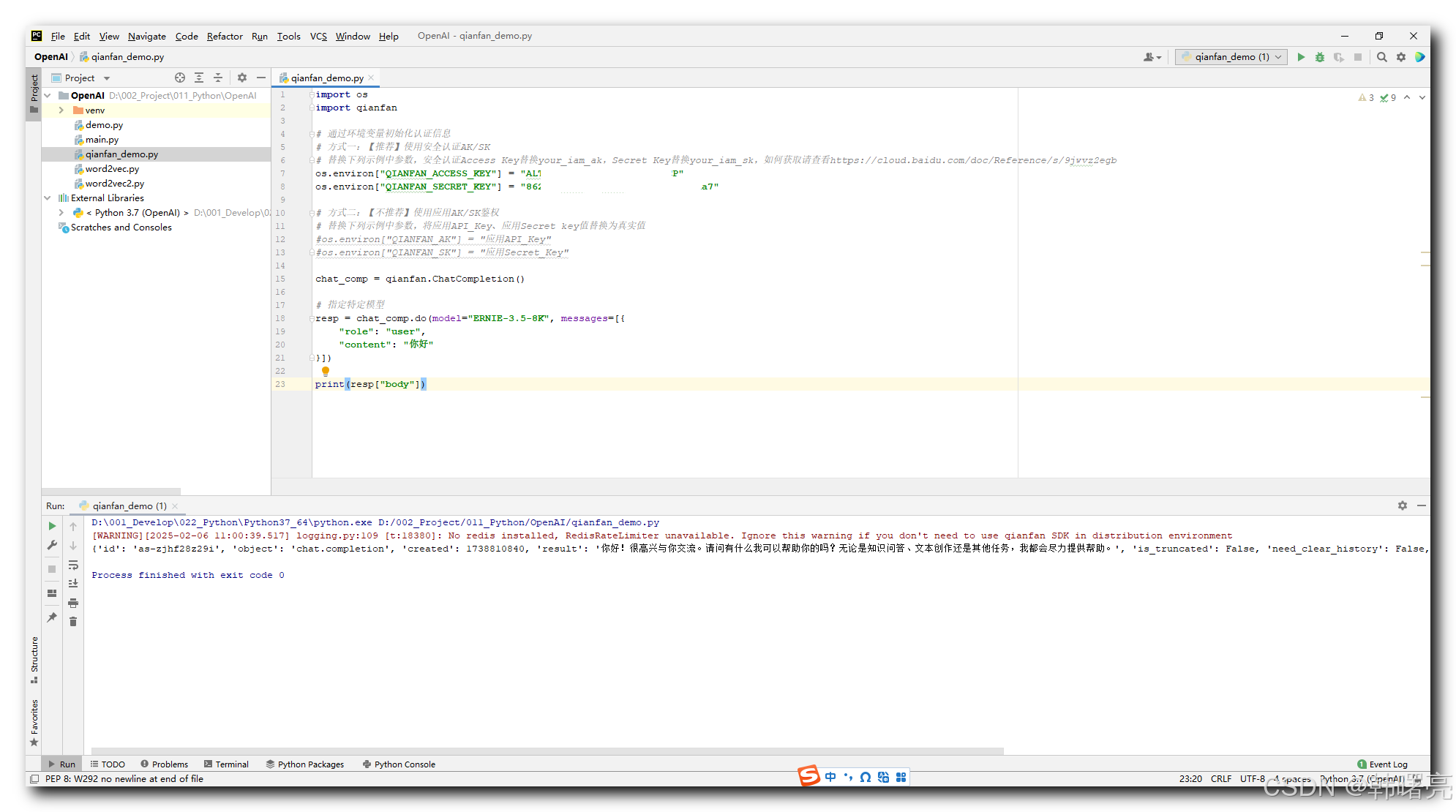This screenshot has width=1456, height=812.
Task: Collapse all in Project panel
Action: coord(218,78)
